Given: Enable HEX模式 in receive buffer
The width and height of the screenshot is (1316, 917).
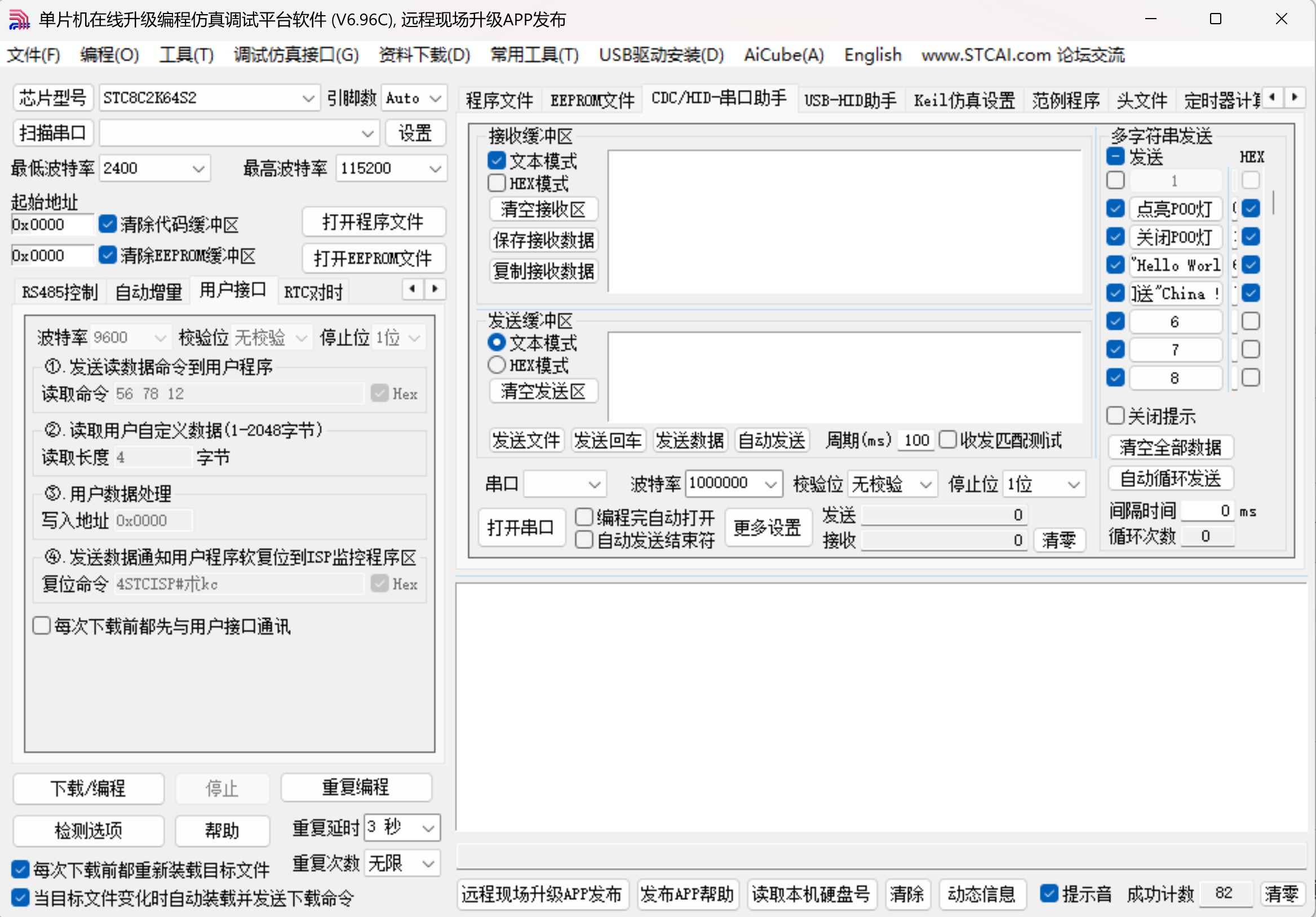Looking at the screenshot, I should pyautogui.click(x=497, y=183).
